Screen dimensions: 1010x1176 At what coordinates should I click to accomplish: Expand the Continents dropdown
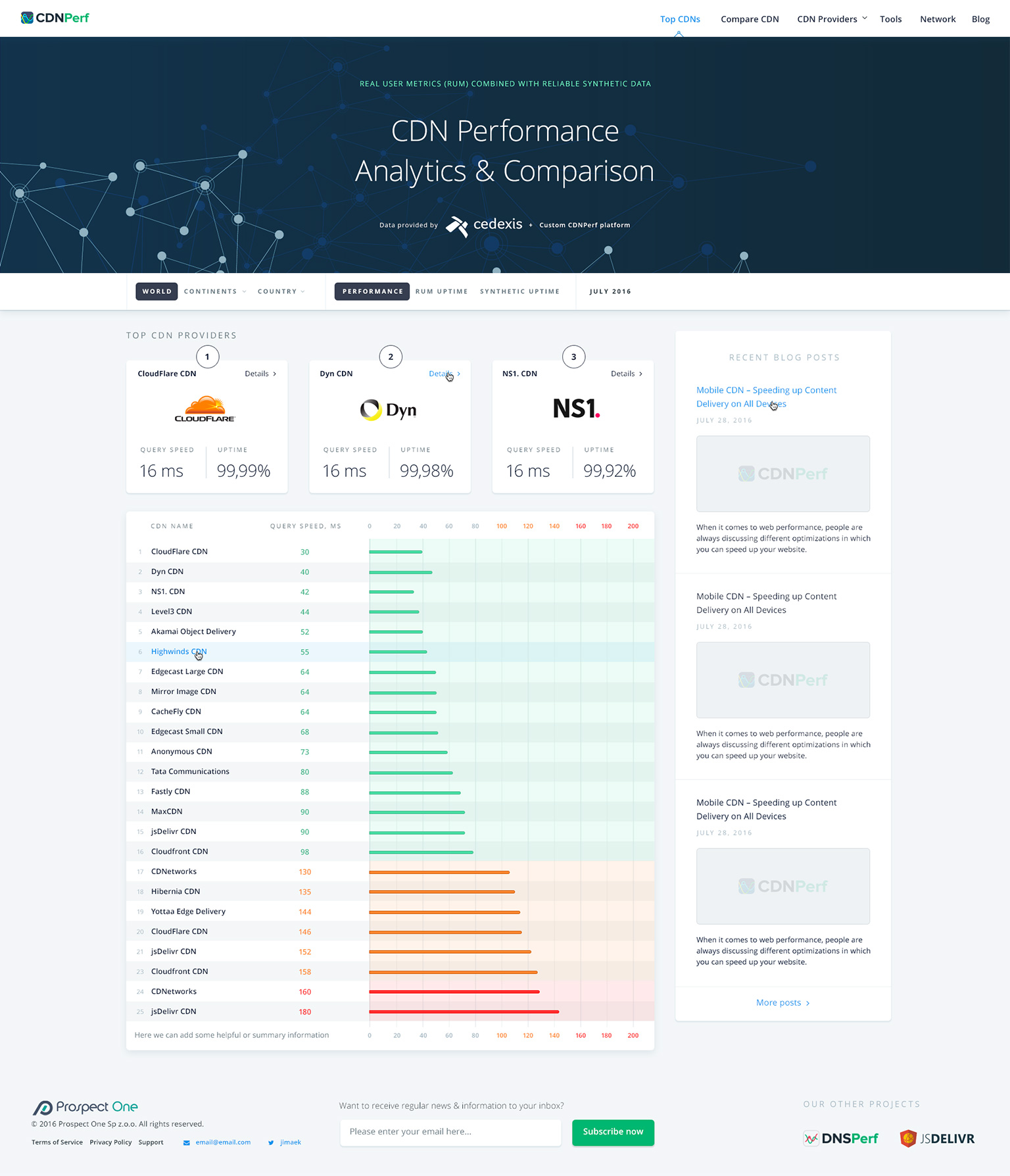(x=215, y=291)
